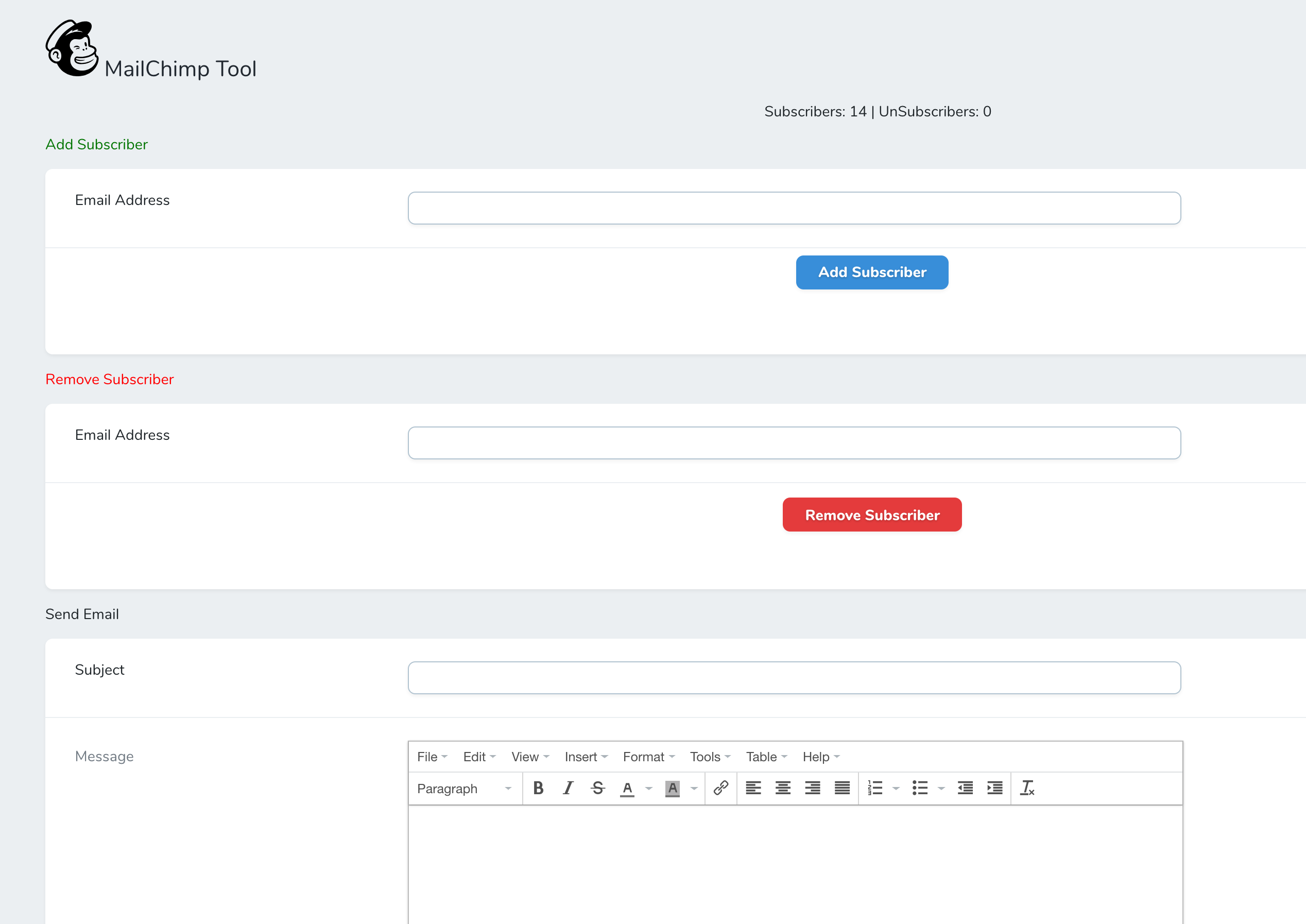Open the Format menu in editor
This screenshot has height=924, width=1306.
click(648, 757)
